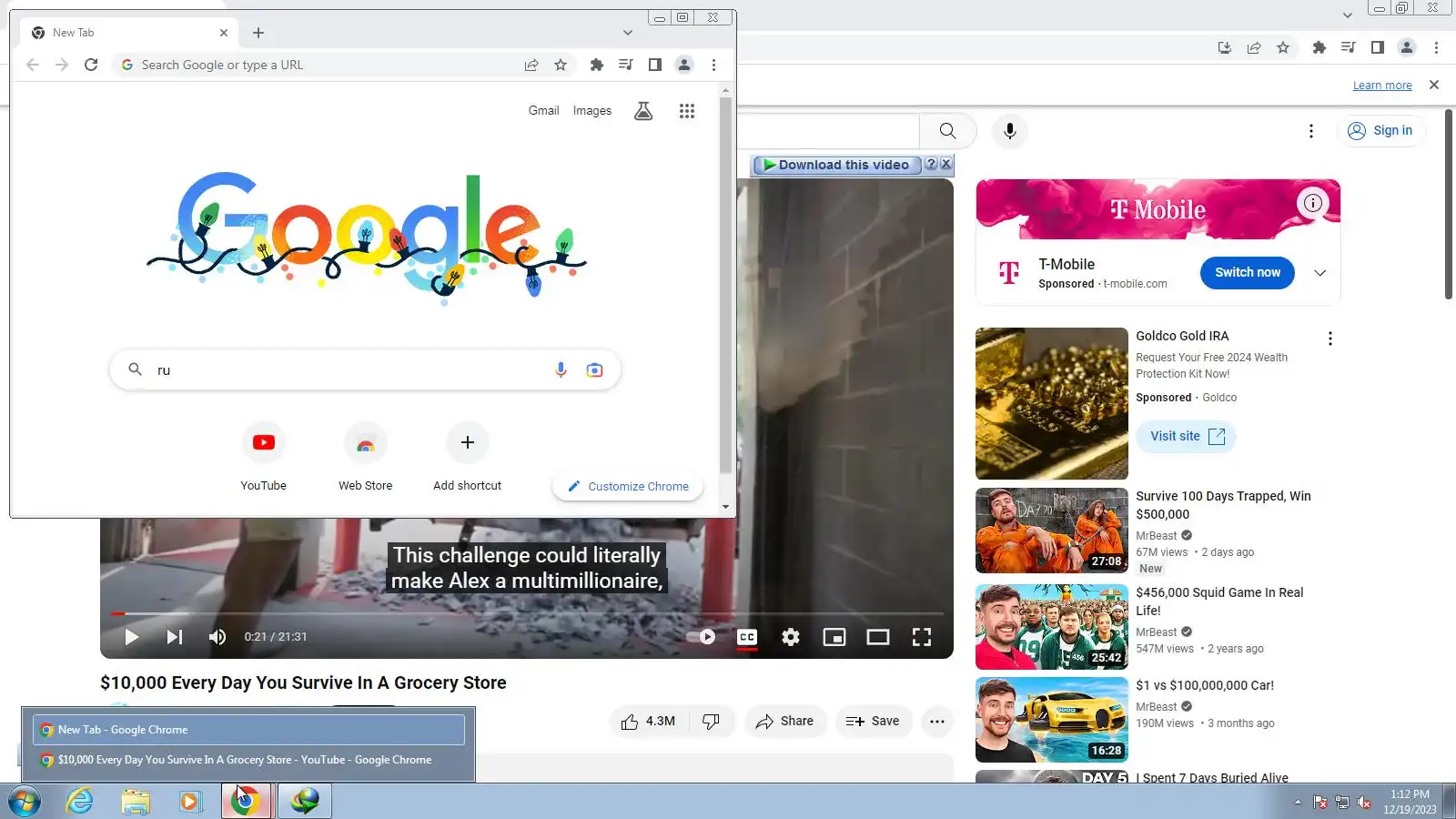Switch to New Tab - Google Chrome preview
This screenshot has height=819, width=1456.
pyautogui.click(x=248, y=730)
